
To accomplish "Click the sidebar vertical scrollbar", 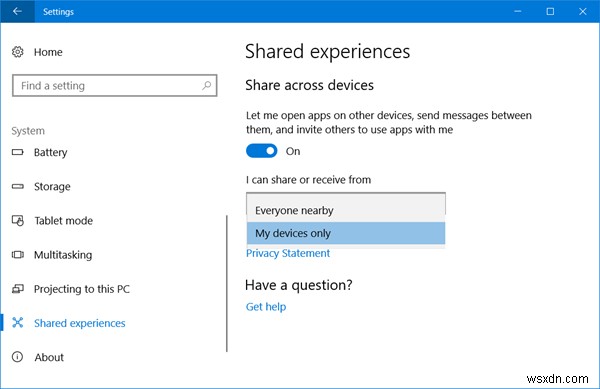I will click(x=227, y=283).
